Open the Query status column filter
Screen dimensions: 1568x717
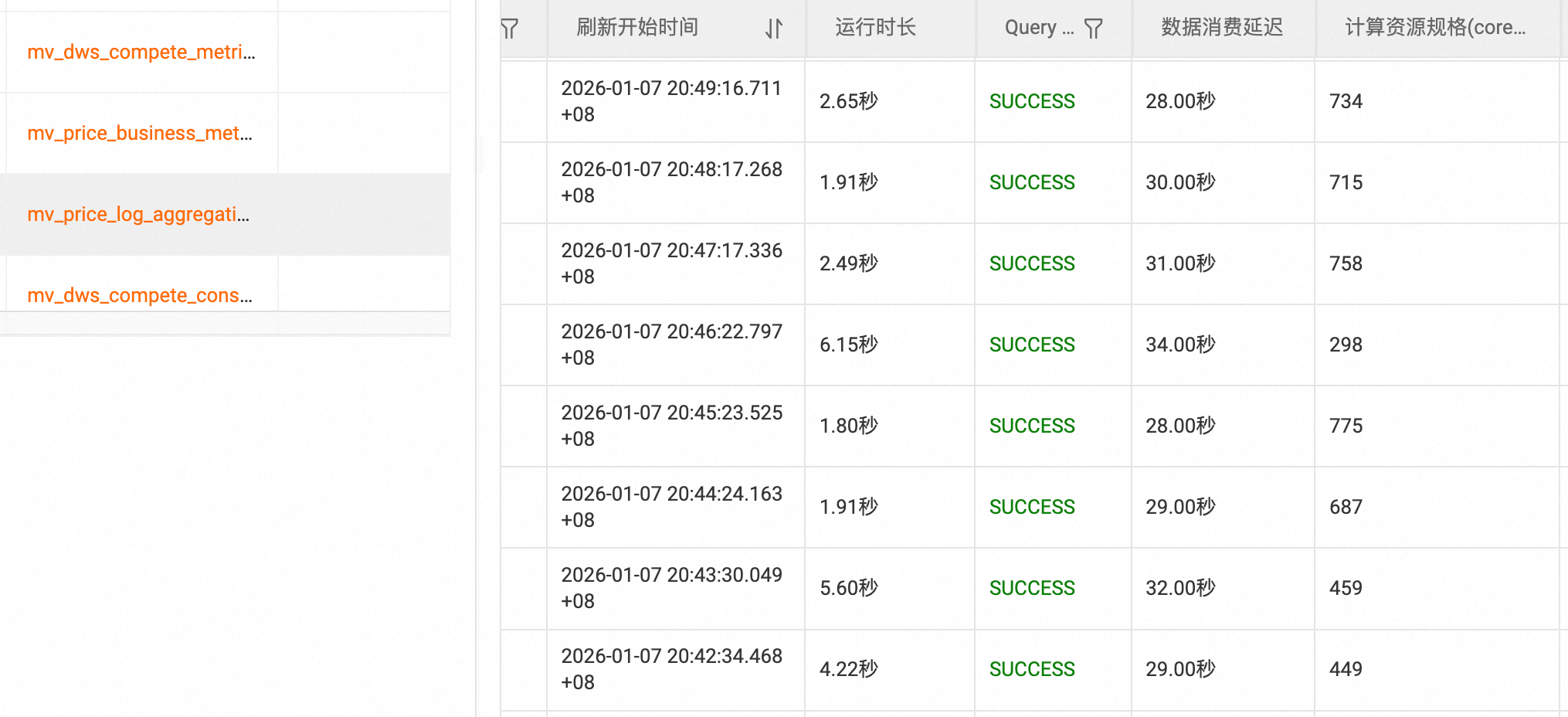tap(1094, 28)
